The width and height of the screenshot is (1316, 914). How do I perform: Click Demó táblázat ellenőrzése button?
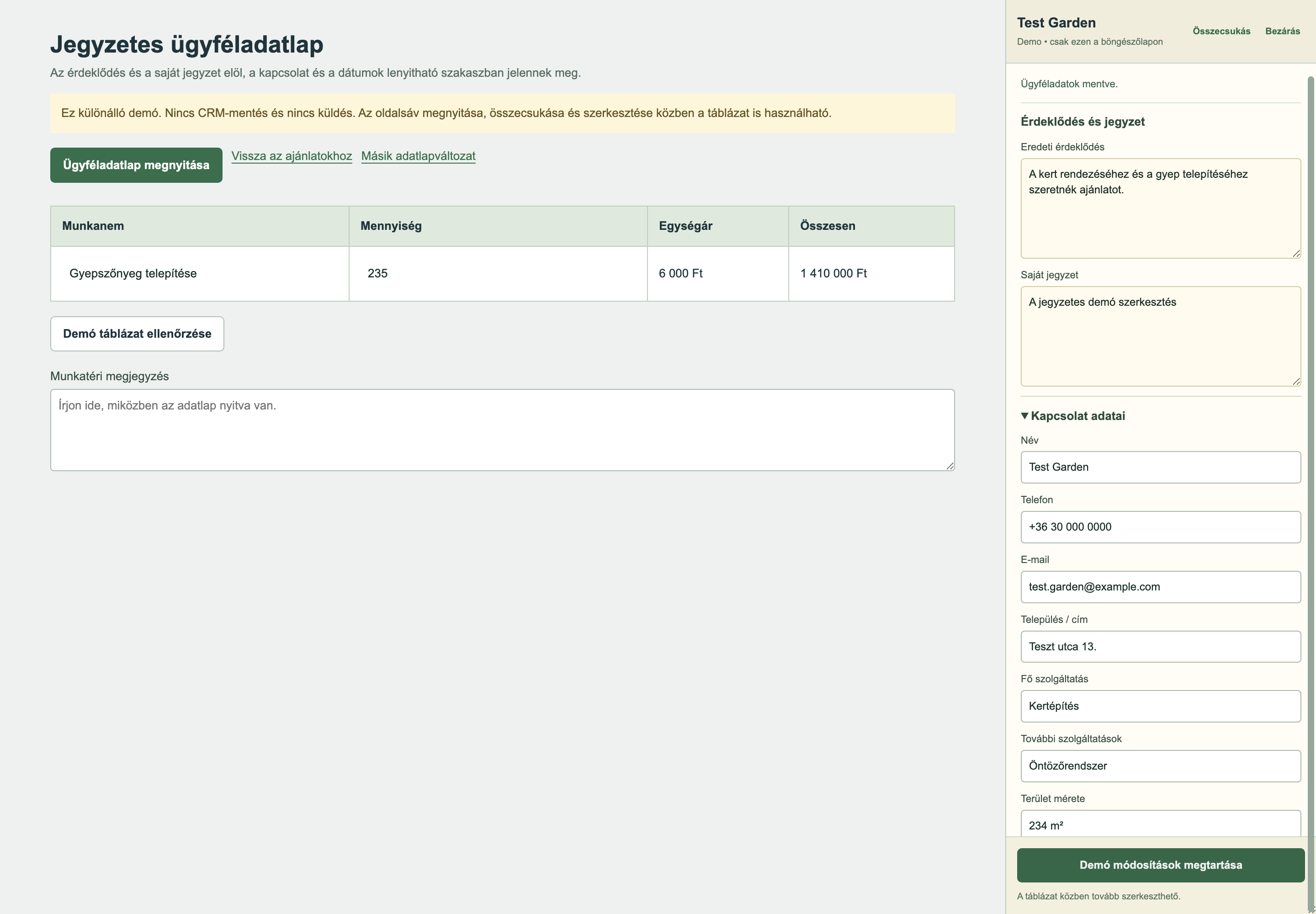137,334
